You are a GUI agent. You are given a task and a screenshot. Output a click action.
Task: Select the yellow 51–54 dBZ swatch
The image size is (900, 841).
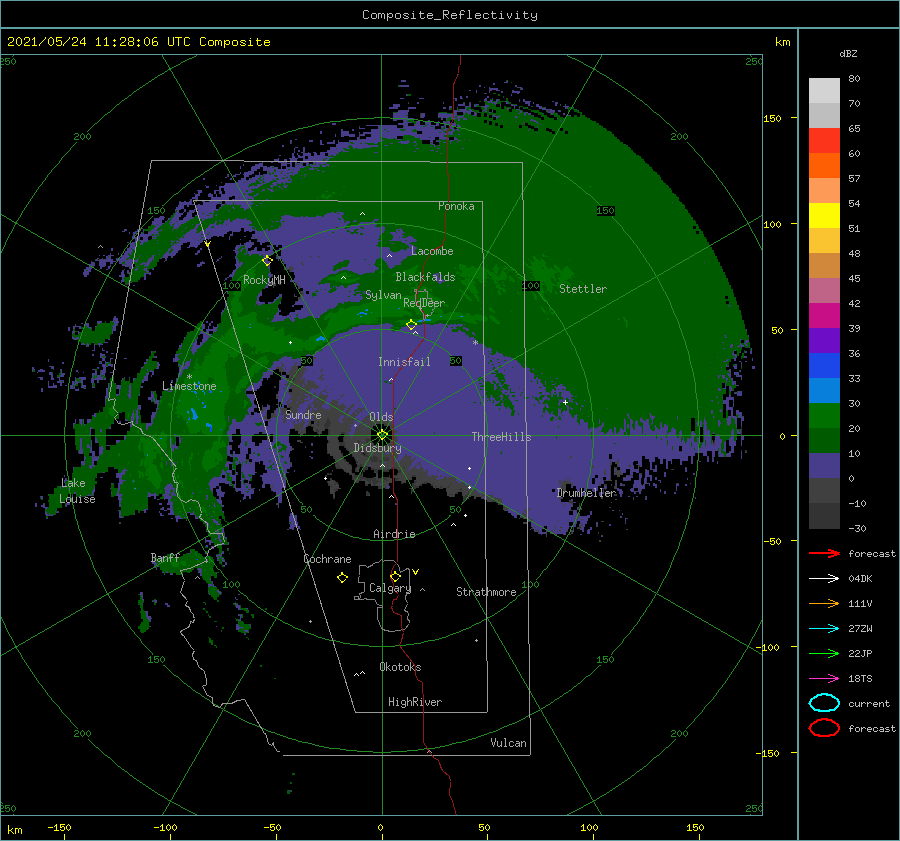pyautogui.click(x=824, y=216)
